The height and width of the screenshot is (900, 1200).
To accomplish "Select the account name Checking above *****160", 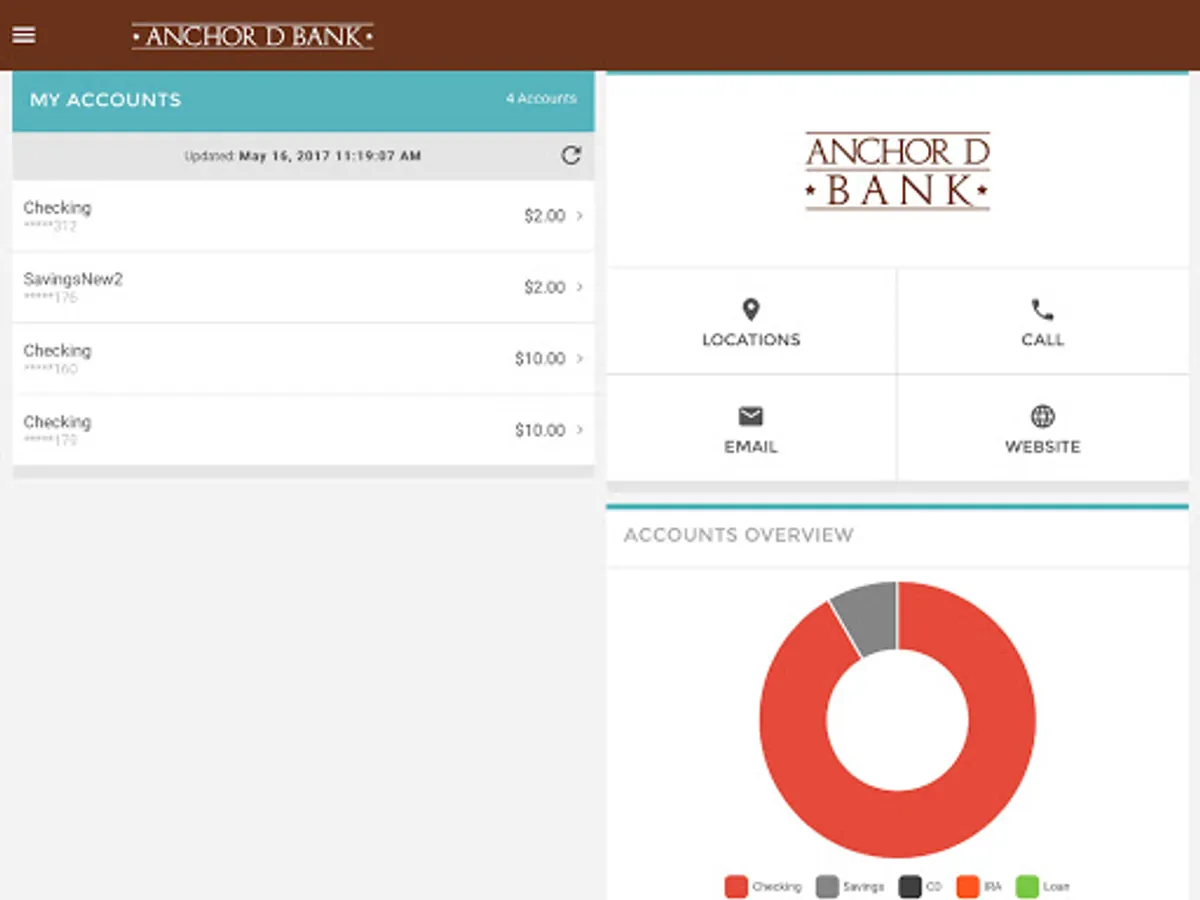I will point(57,351).
